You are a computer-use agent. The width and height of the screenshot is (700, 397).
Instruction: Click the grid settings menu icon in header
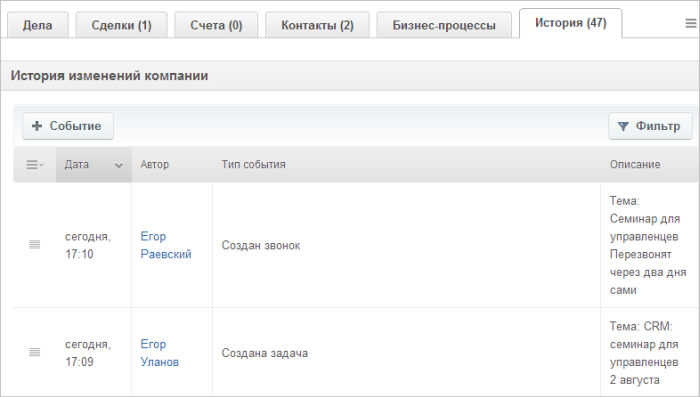point(35,165)
